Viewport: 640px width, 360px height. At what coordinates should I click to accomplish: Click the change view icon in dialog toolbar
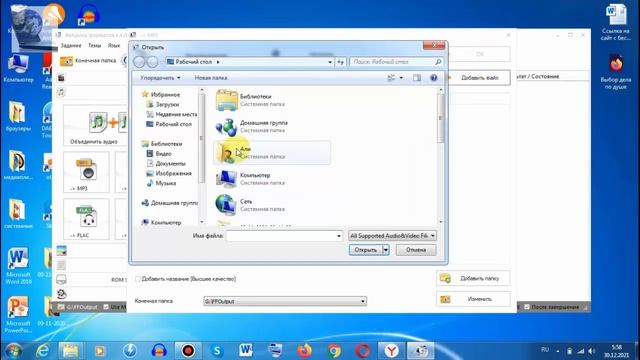click(x=391, y=78)
